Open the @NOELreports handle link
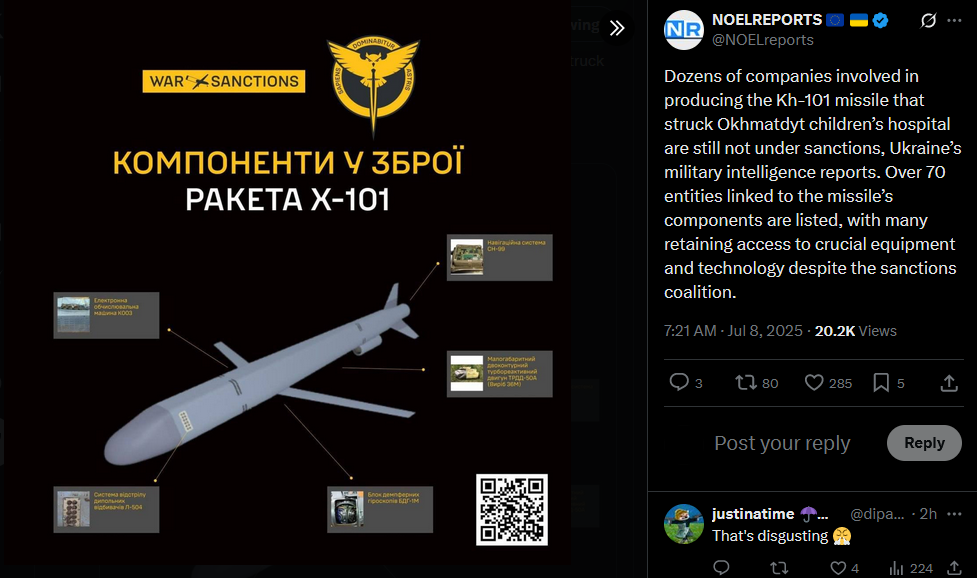This screenshot has height=578, width=977. [x=763, y=40]
